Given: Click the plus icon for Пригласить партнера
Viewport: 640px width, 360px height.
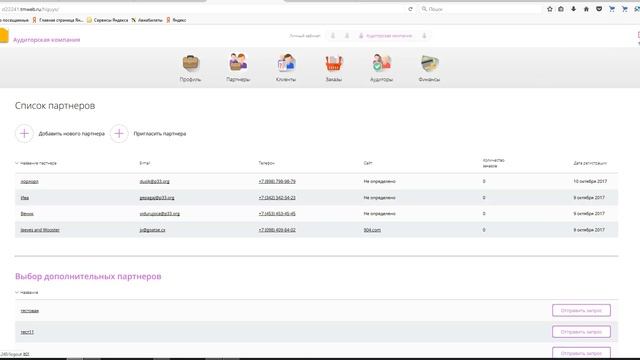Looking at the screenshot, I should 119,133.
